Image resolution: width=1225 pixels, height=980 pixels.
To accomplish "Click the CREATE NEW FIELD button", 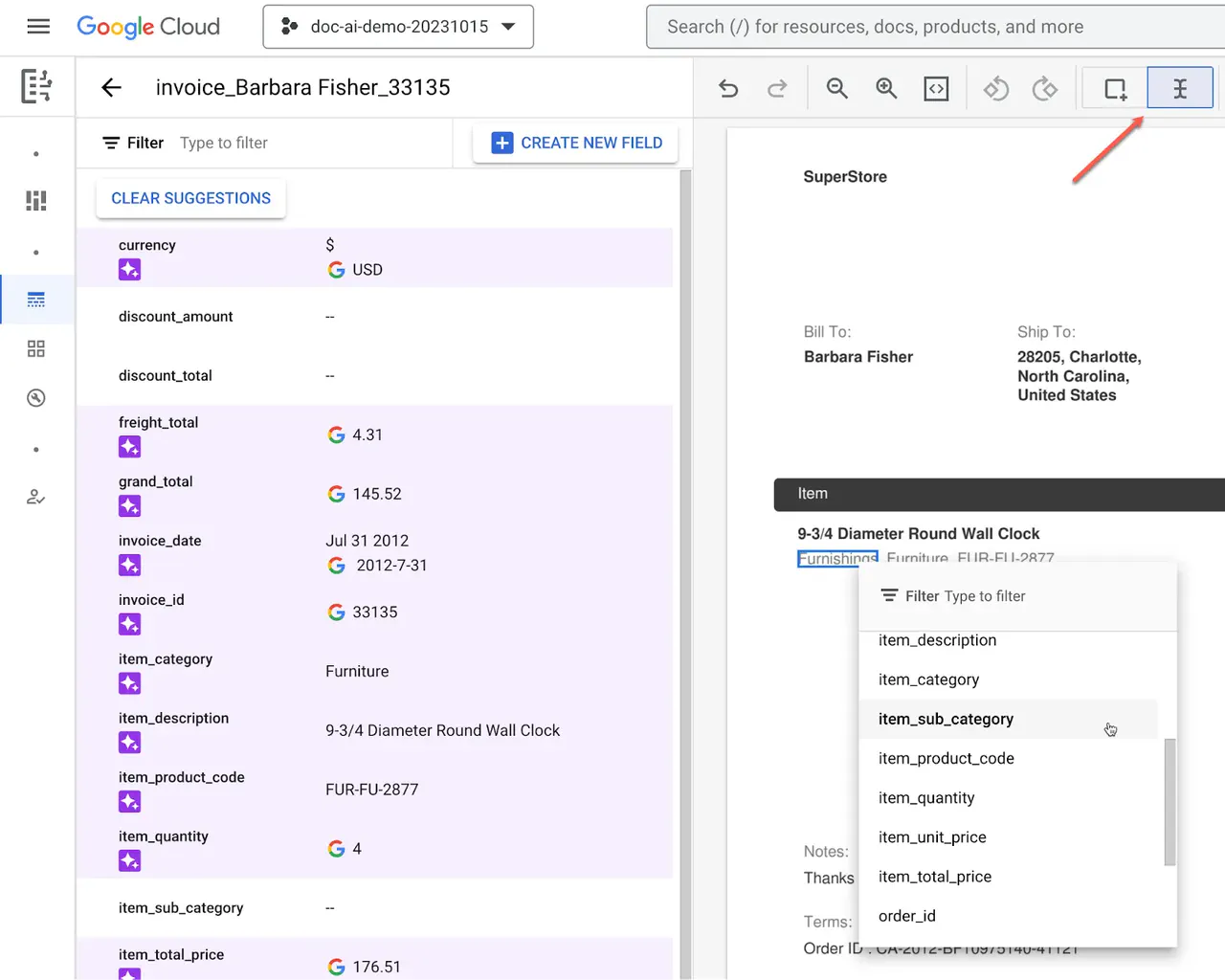I will click(576, 143).
